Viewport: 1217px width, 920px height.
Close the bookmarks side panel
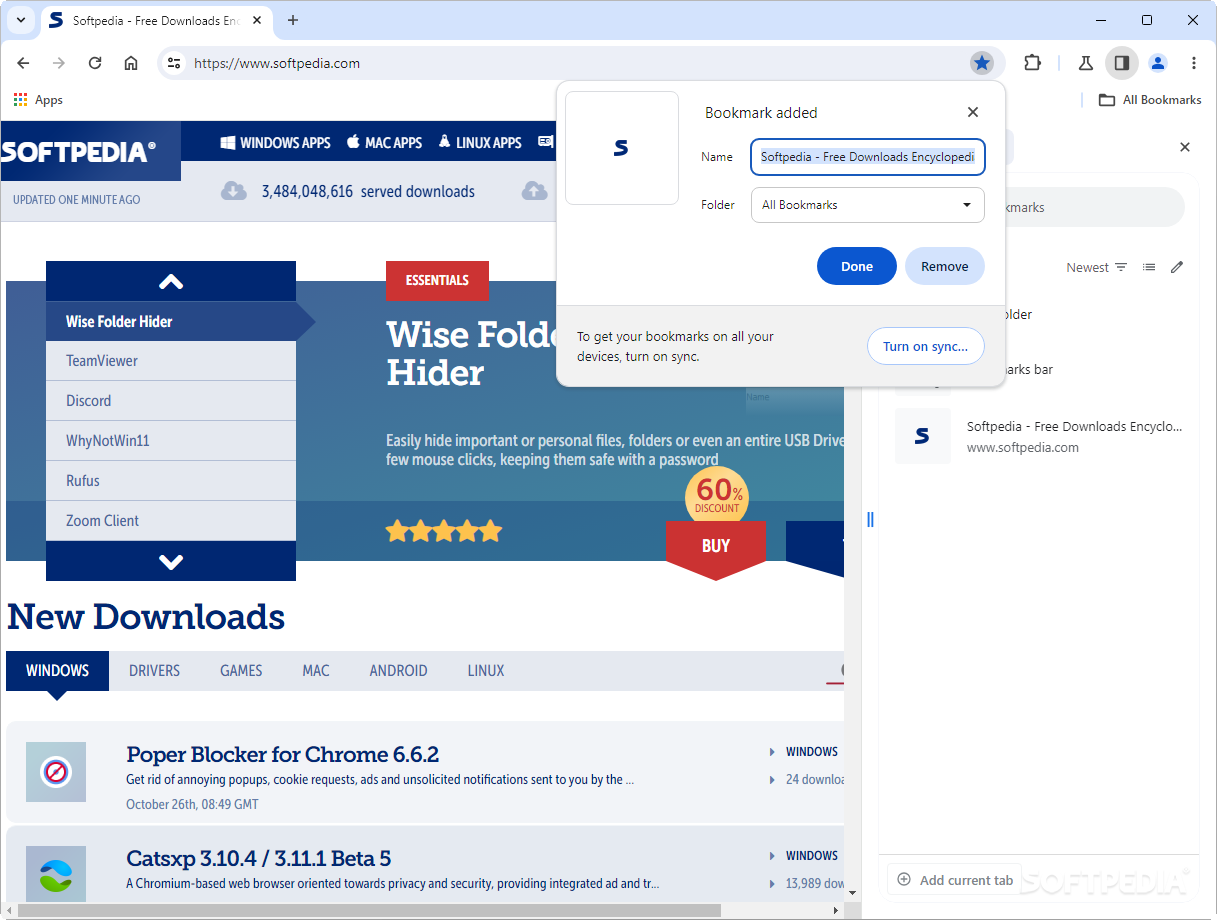tap(1185, 147)
